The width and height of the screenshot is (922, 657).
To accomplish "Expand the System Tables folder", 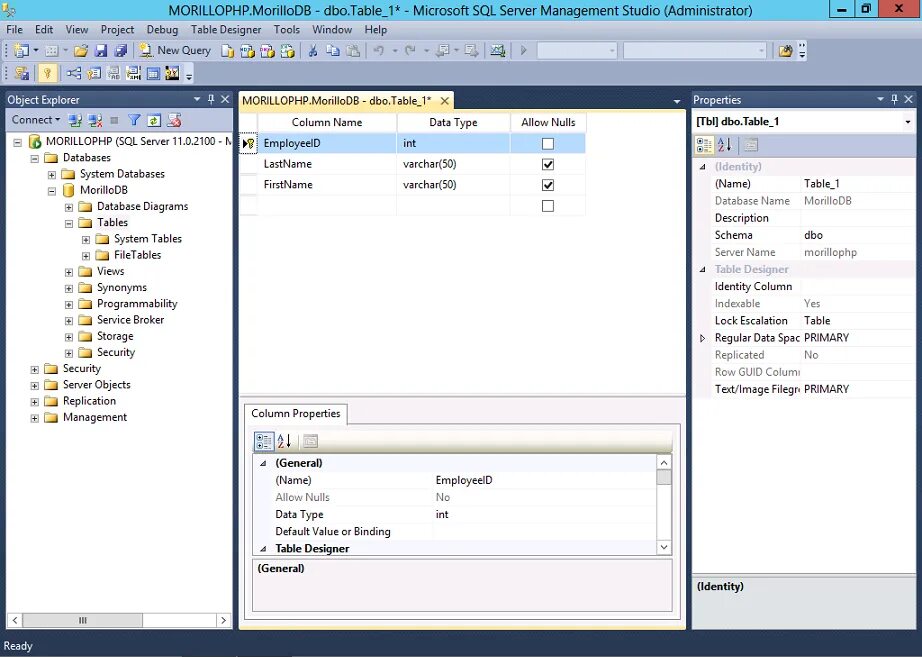I will click(x=86, y=239).
